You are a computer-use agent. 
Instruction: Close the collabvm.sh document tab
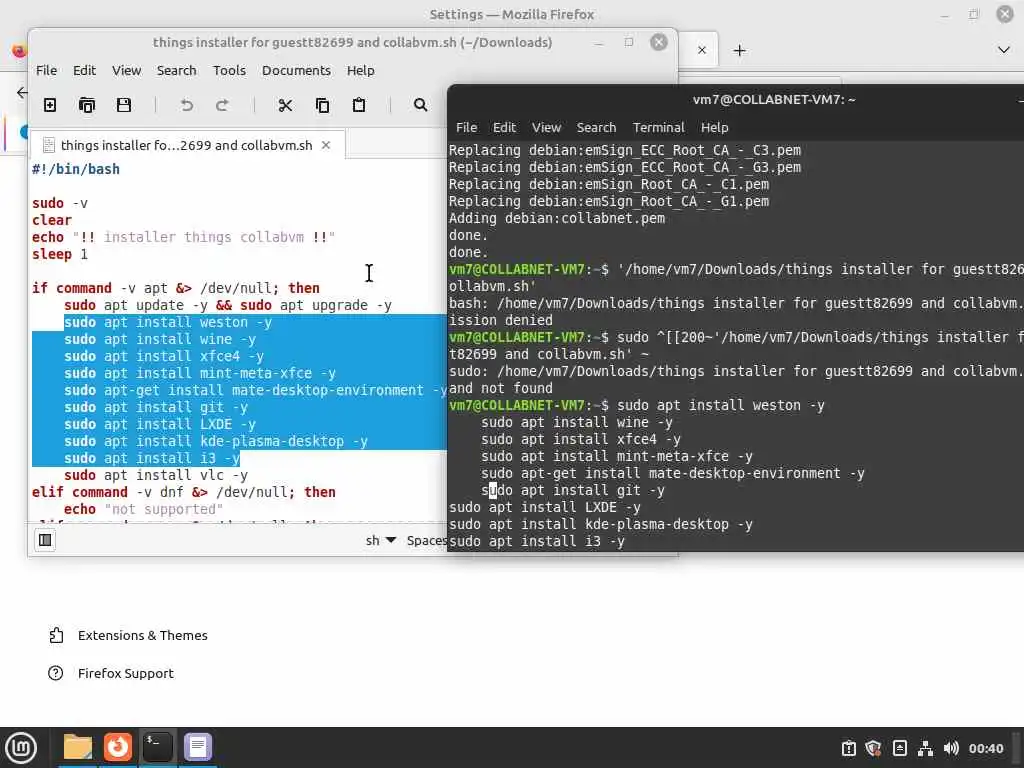(x=326, y=145)
